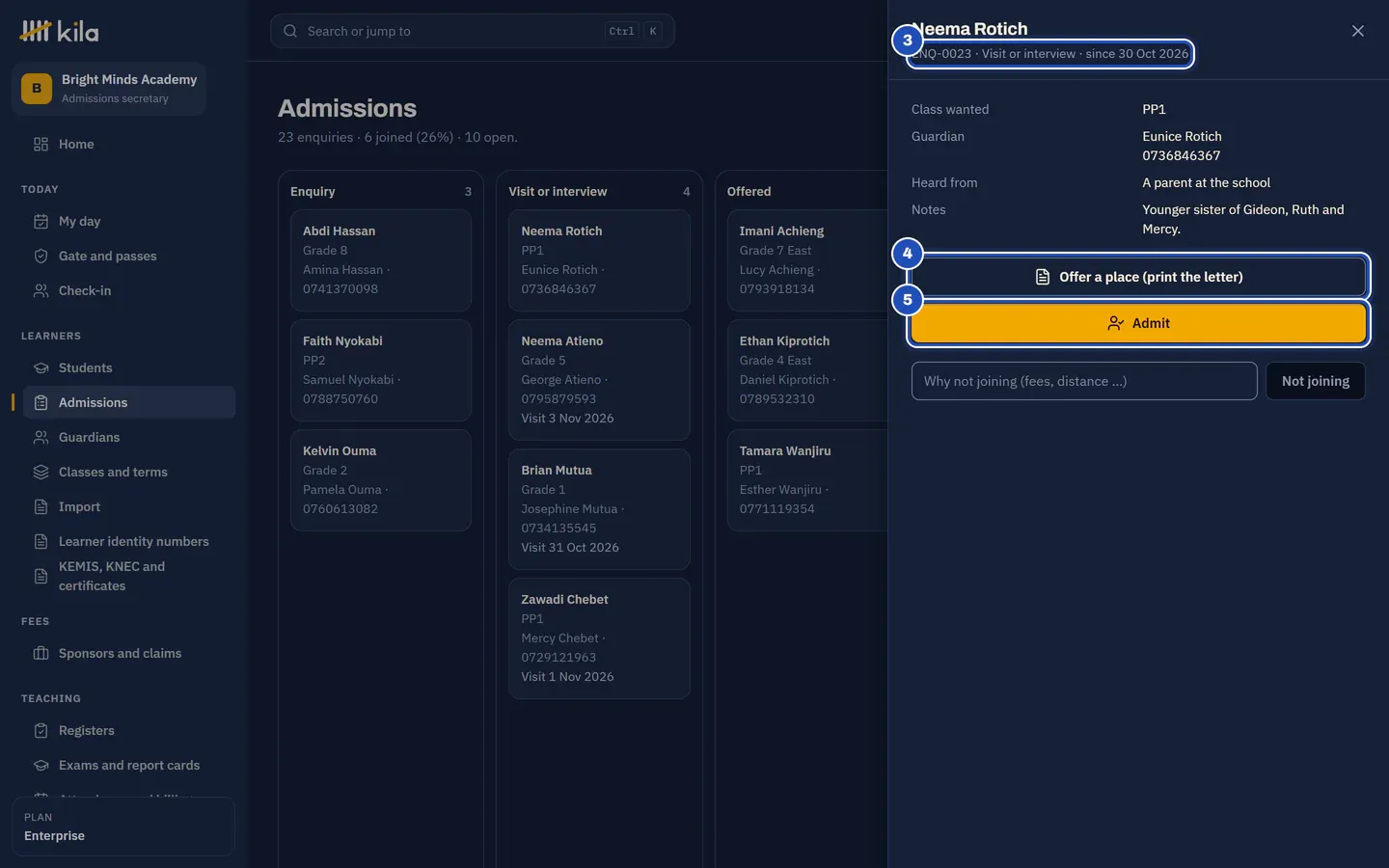
Task: Open Imani Achieng's offered card
Action: [x=807, y=260]
